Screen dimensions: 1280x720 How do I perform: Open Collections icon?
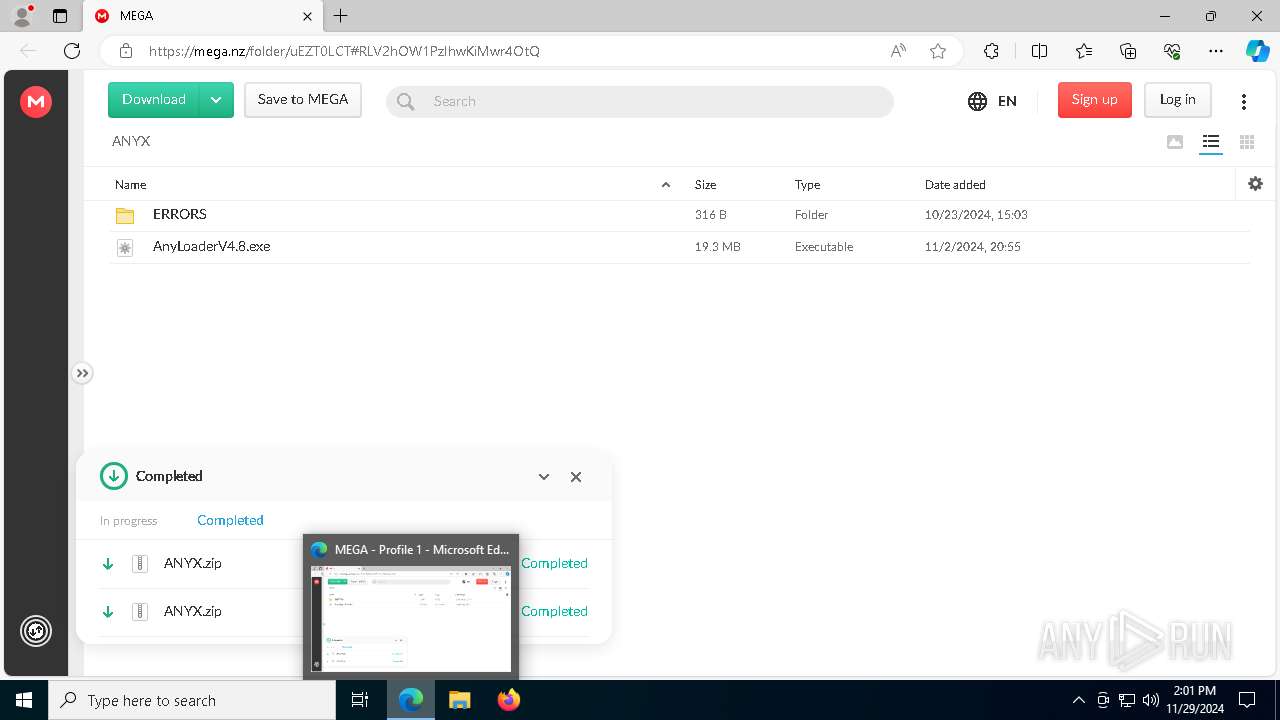point(1128,51)
